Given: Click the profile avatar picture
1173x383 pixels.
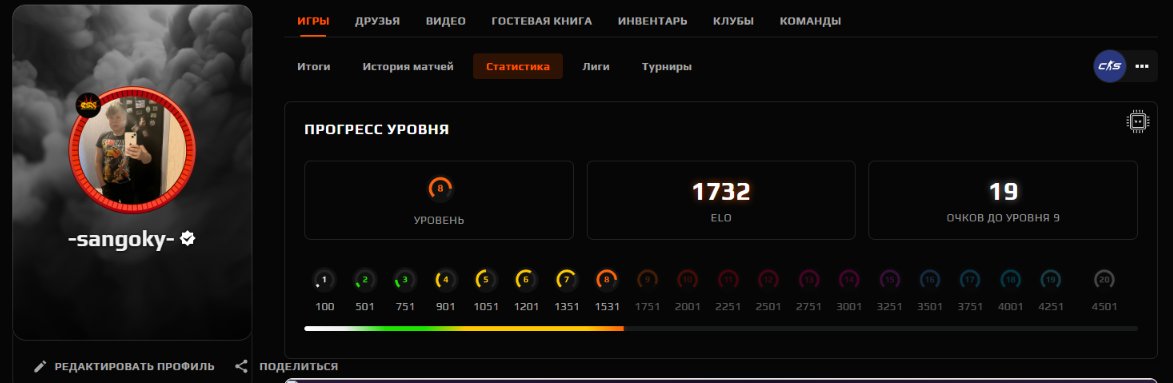Looking at the screenshot, I should tap(132, 149).
